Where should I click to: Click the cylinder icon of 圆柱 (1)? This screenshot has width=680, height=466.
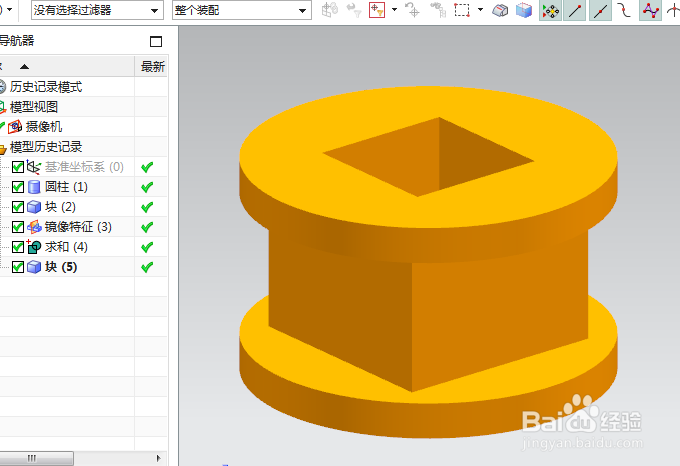tap(34, 187)
